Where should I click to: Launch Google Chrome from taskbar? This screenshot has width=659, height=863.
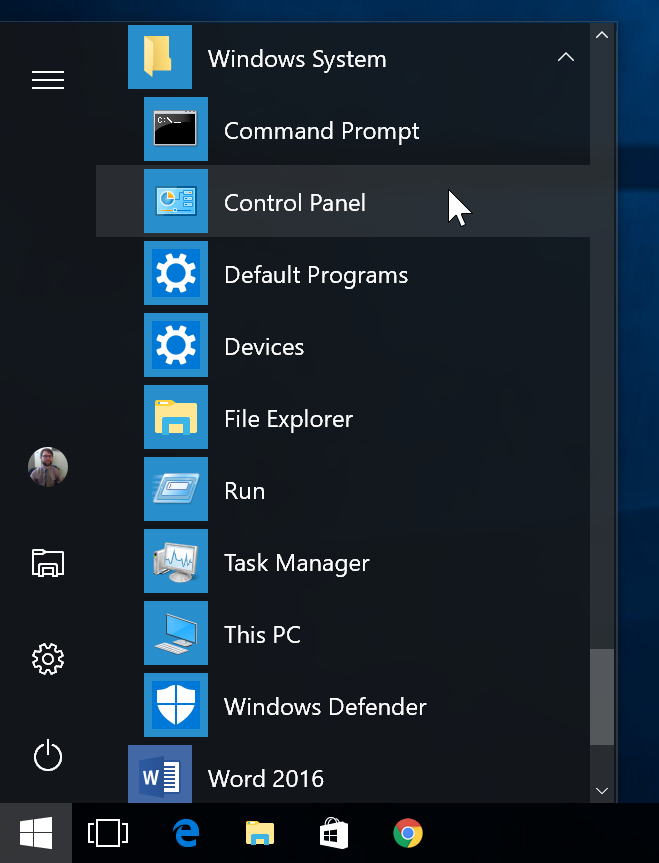(x=407, y=833)
